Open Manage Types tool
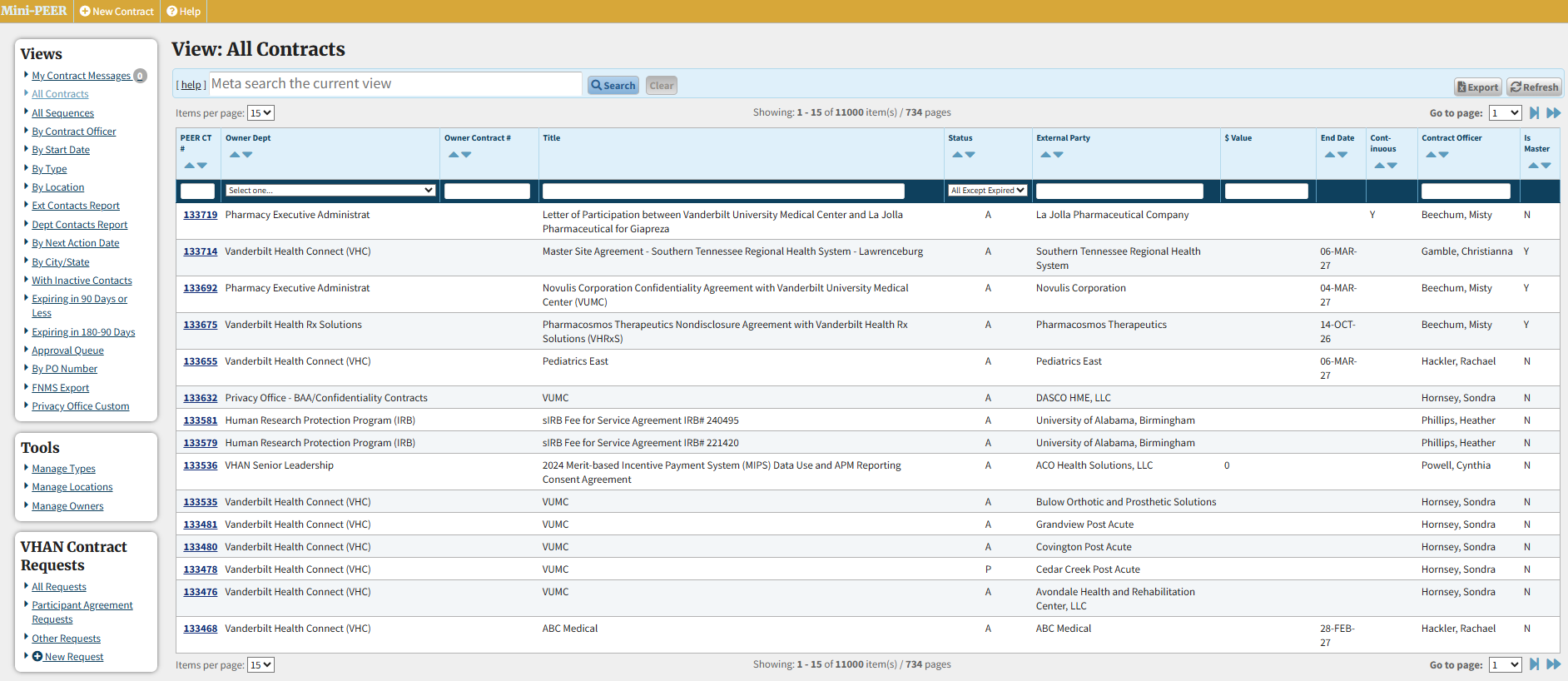The width and height of the screenshot is (1568, 681). (x=64, y=469)
